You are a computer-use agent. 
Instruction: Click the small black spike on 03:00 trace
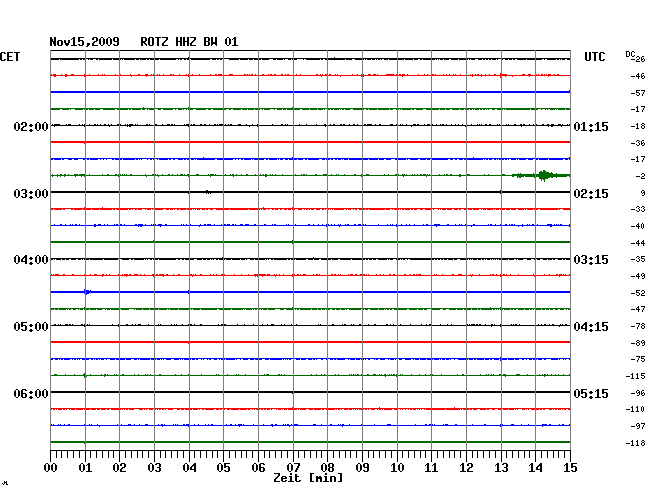coord(208,192)
